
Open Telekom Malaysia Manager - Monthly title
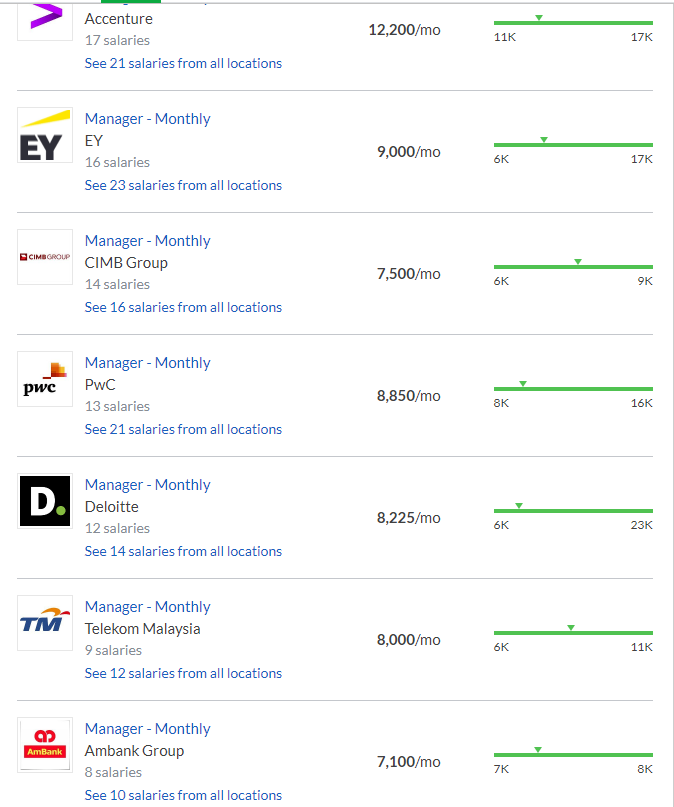[x=148, y=607]
